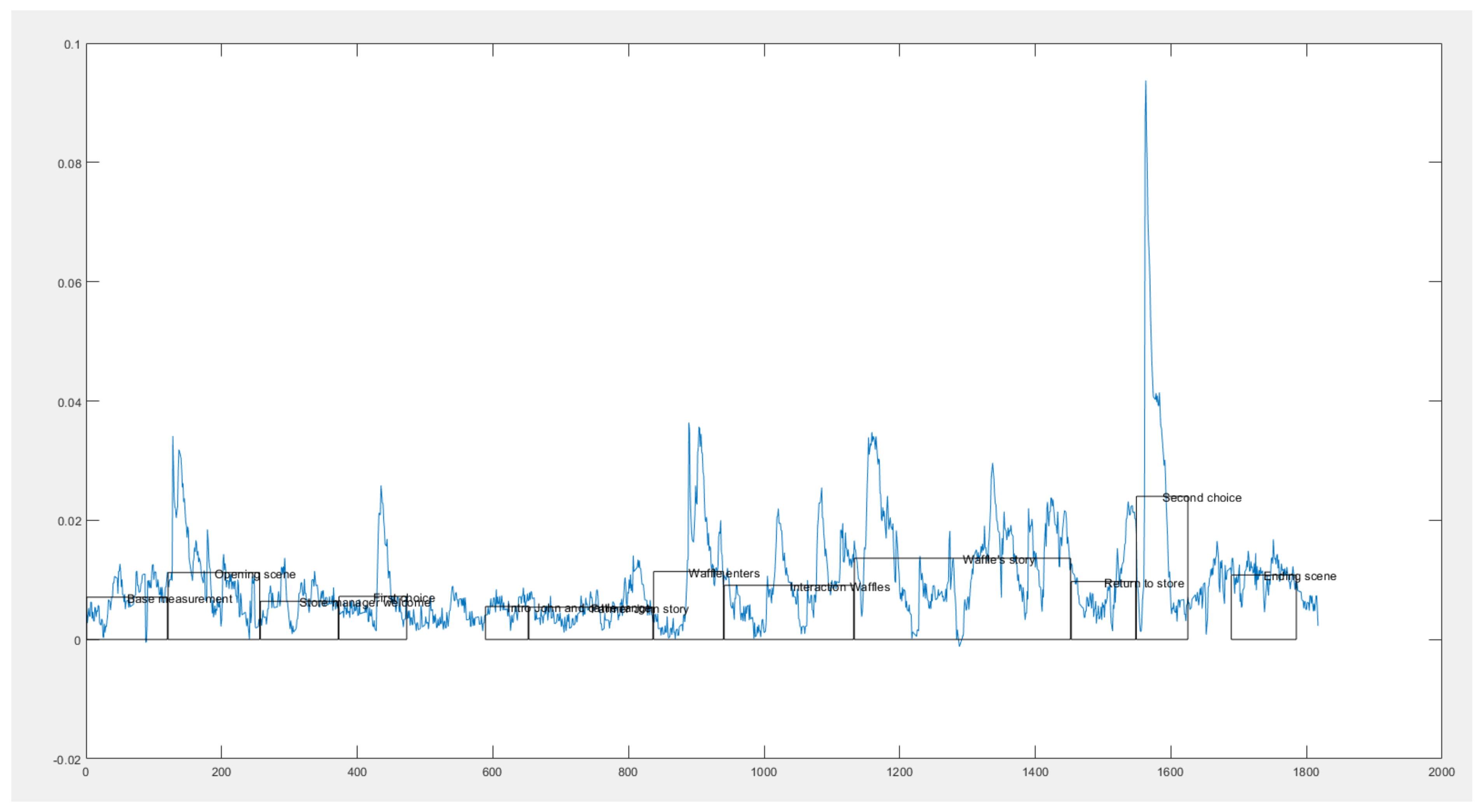
Task: Click the 'Waffle enters' label
Action: [x=724, y=573]
